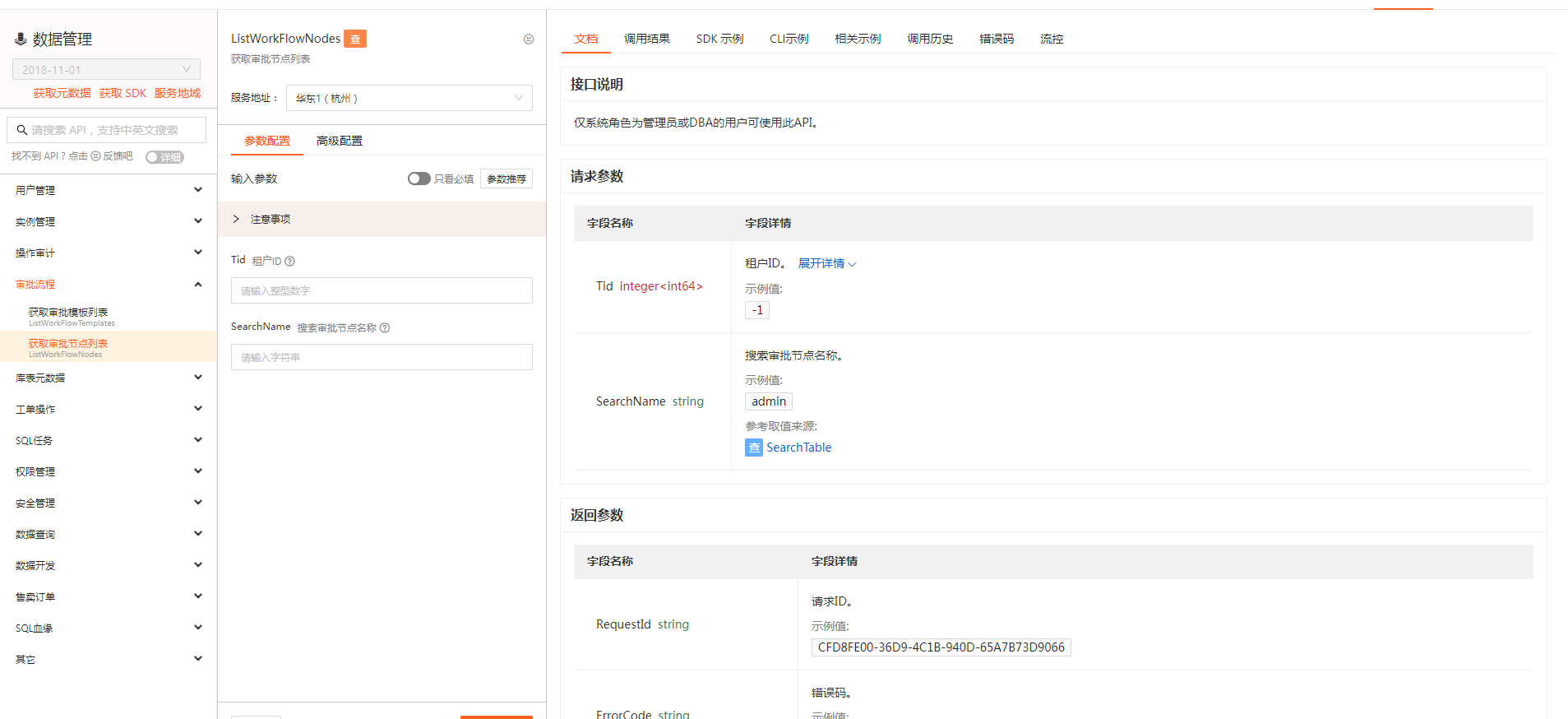Toggle the 只看必填 switch
The height and width of the screenshot is (719, 1568).
click(x=419, y=179)
